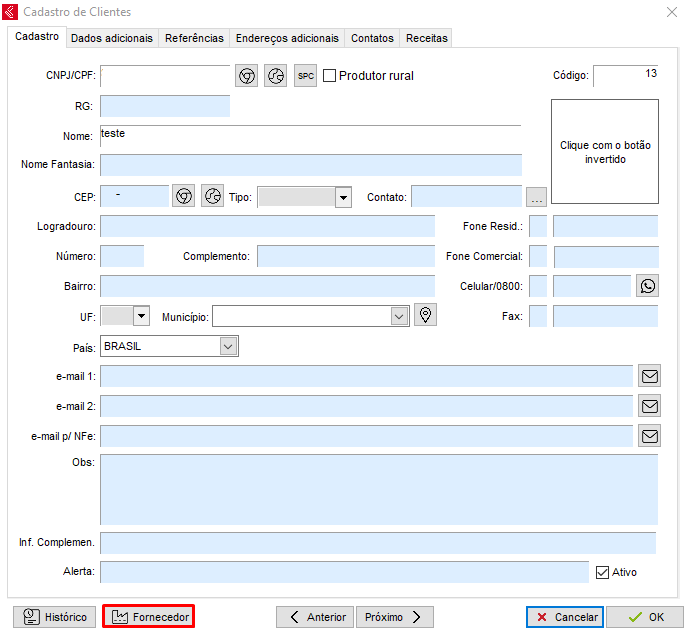Focus the Nome Fantasia field
Screen dimensions: 686x631
tap(311, 165)
